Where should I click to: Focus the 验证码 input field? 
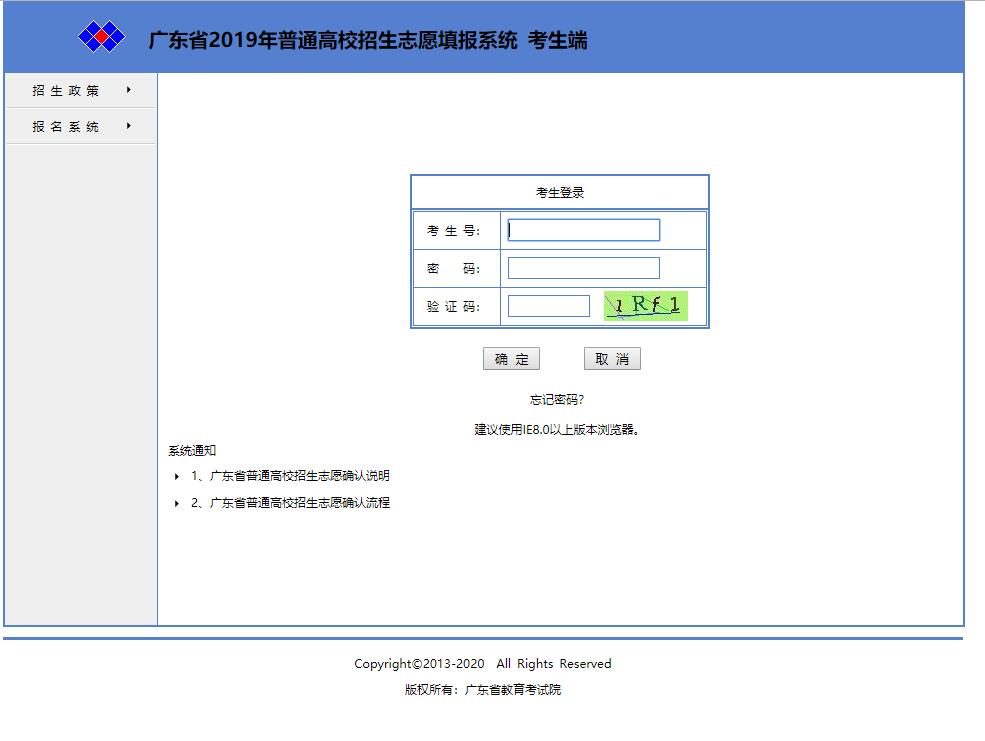[548, 306]
